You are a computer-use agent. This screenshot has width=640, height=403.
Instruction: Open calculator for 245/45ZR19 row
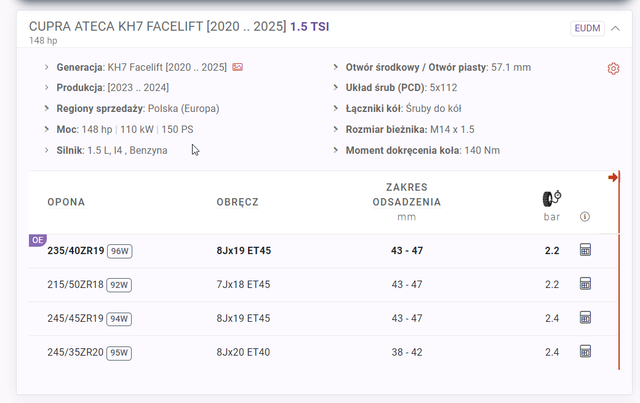click(x=585, y=318)
